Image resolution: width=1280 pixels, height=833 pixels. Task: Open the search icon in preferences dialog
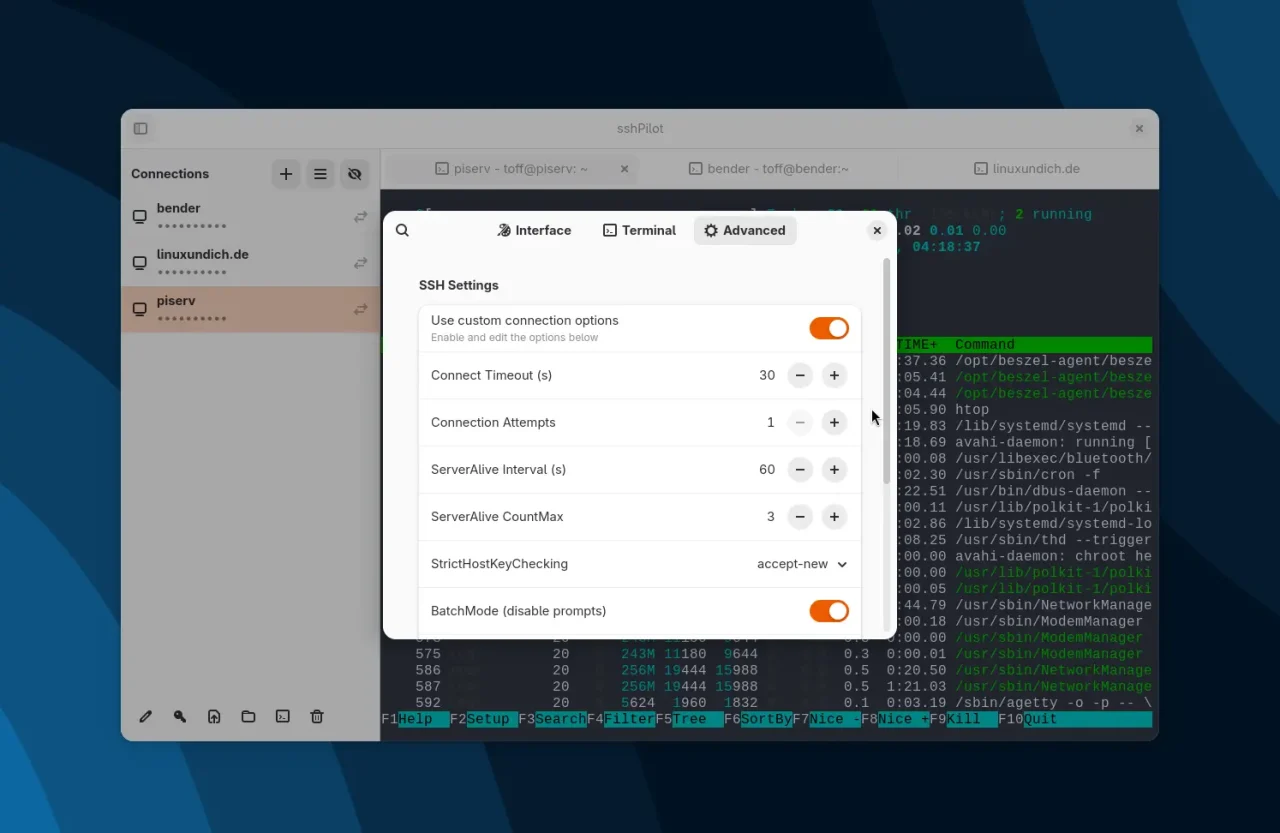click(x=402, y=230)
